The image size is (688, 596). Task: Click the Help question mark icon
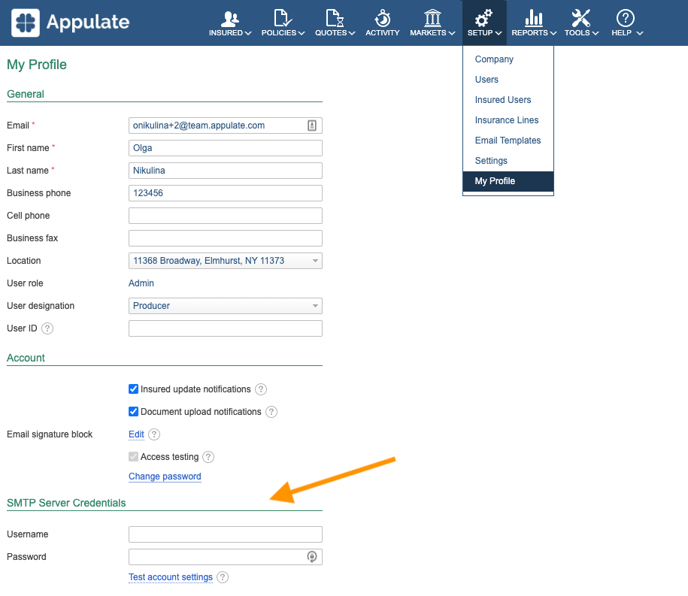(x=625, y=18)
